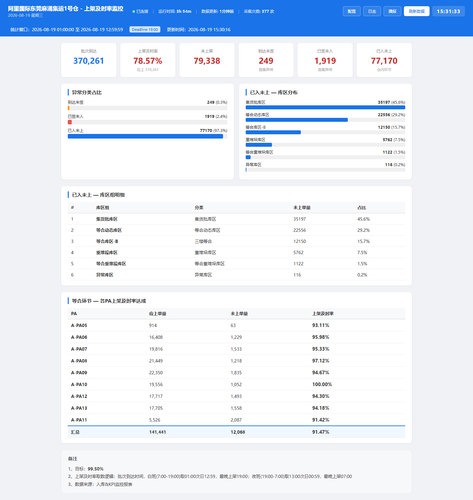The image size is (473, 500).
Task: Select the A-PA12 row label
Action: [79, 396]
